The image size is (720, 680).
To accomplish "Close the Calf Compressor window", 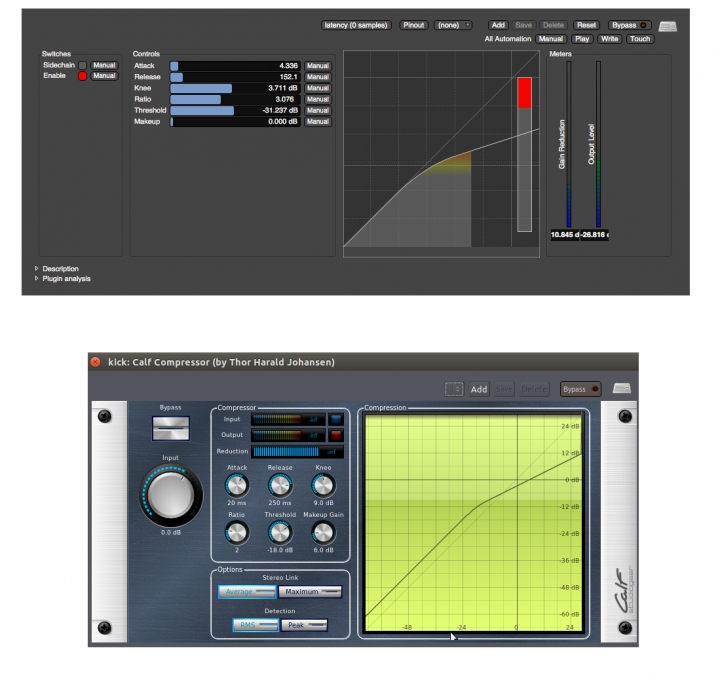I will [96, 362].
